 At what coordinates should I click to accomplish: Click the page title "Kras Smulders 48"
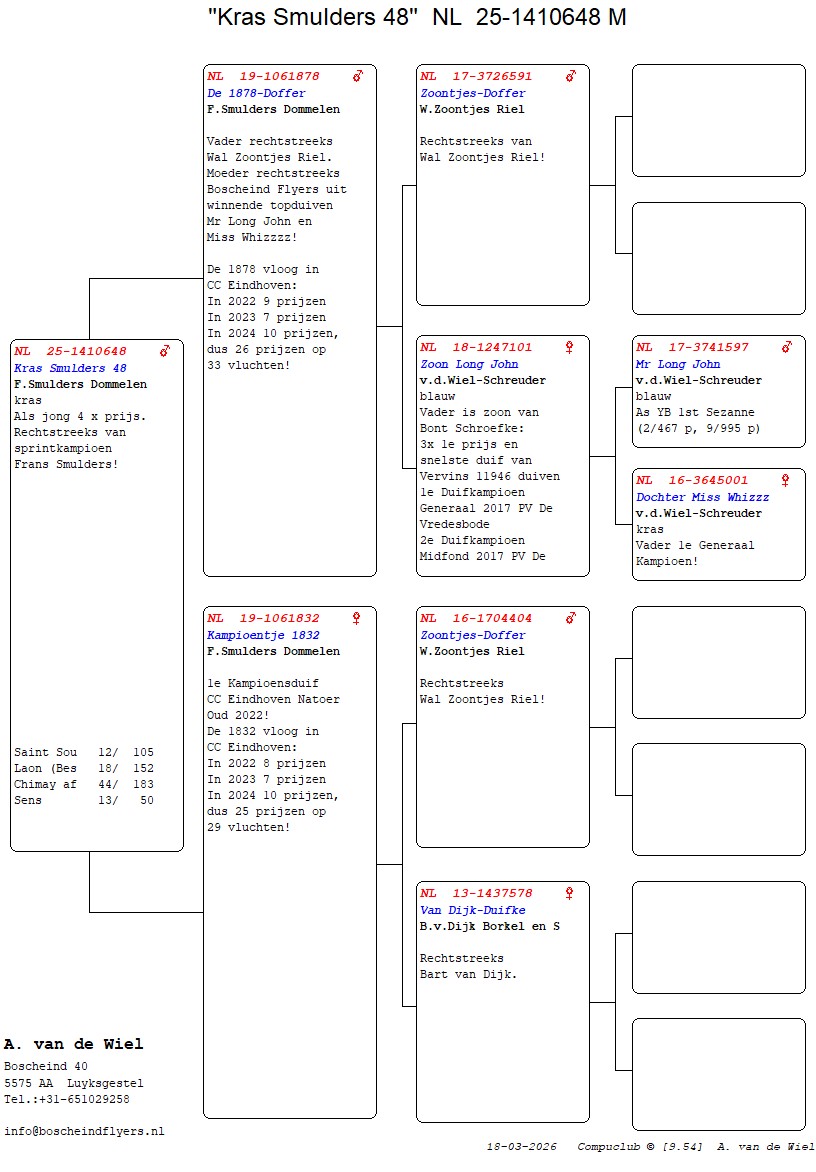coord(312,17)
